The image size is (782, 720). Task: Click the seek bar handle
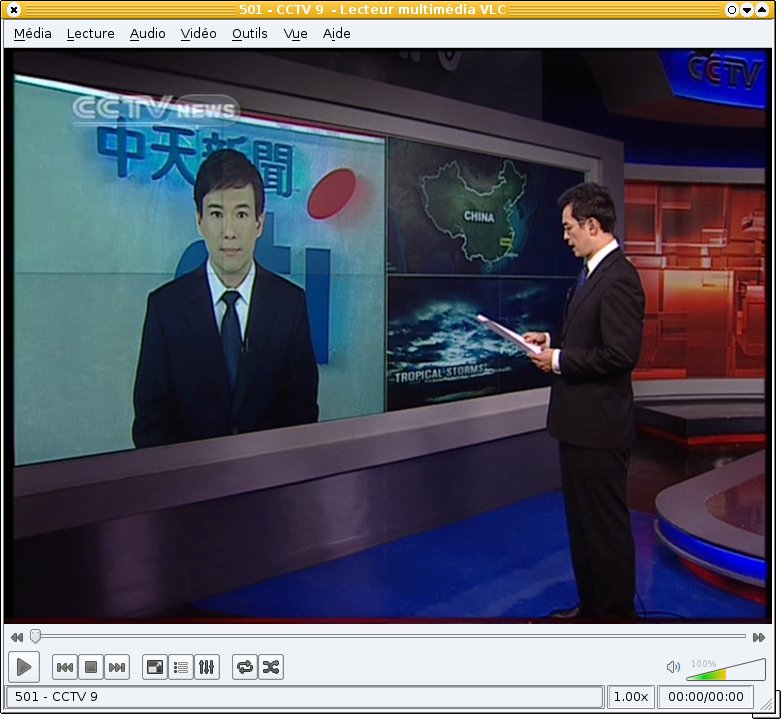tap(35, 636)
